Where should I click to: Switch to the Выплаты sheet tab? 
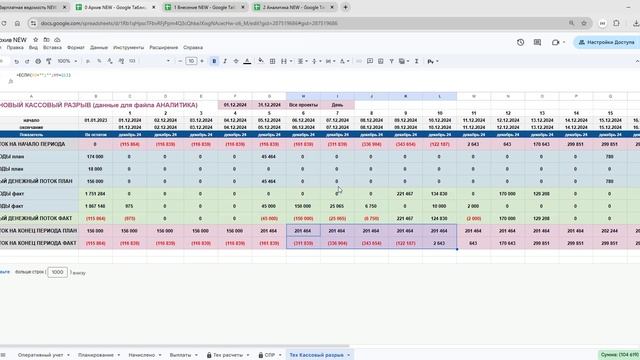(x=180, y=355)
